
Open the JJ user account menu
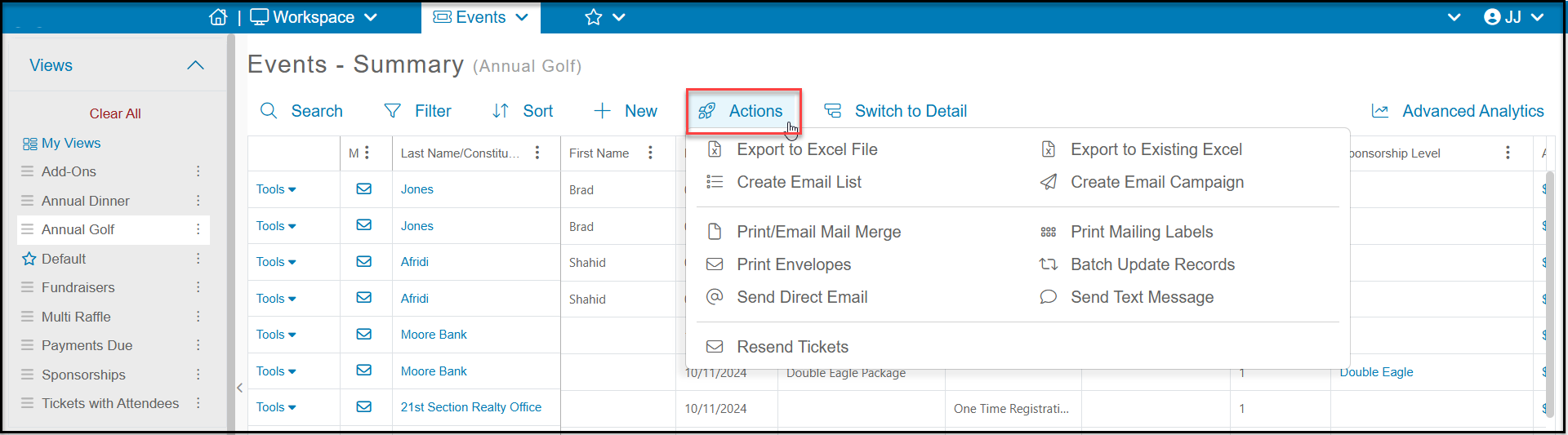tap(1514, 17)
